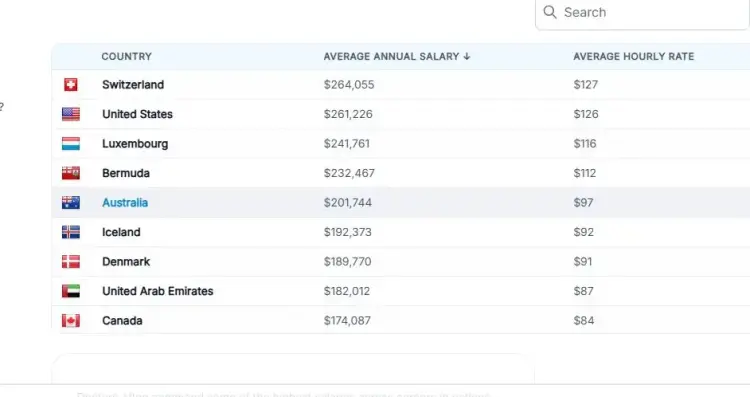Click the Canada flag icon
The width and height of the screenshot is (750, 397).
(71, 320)
